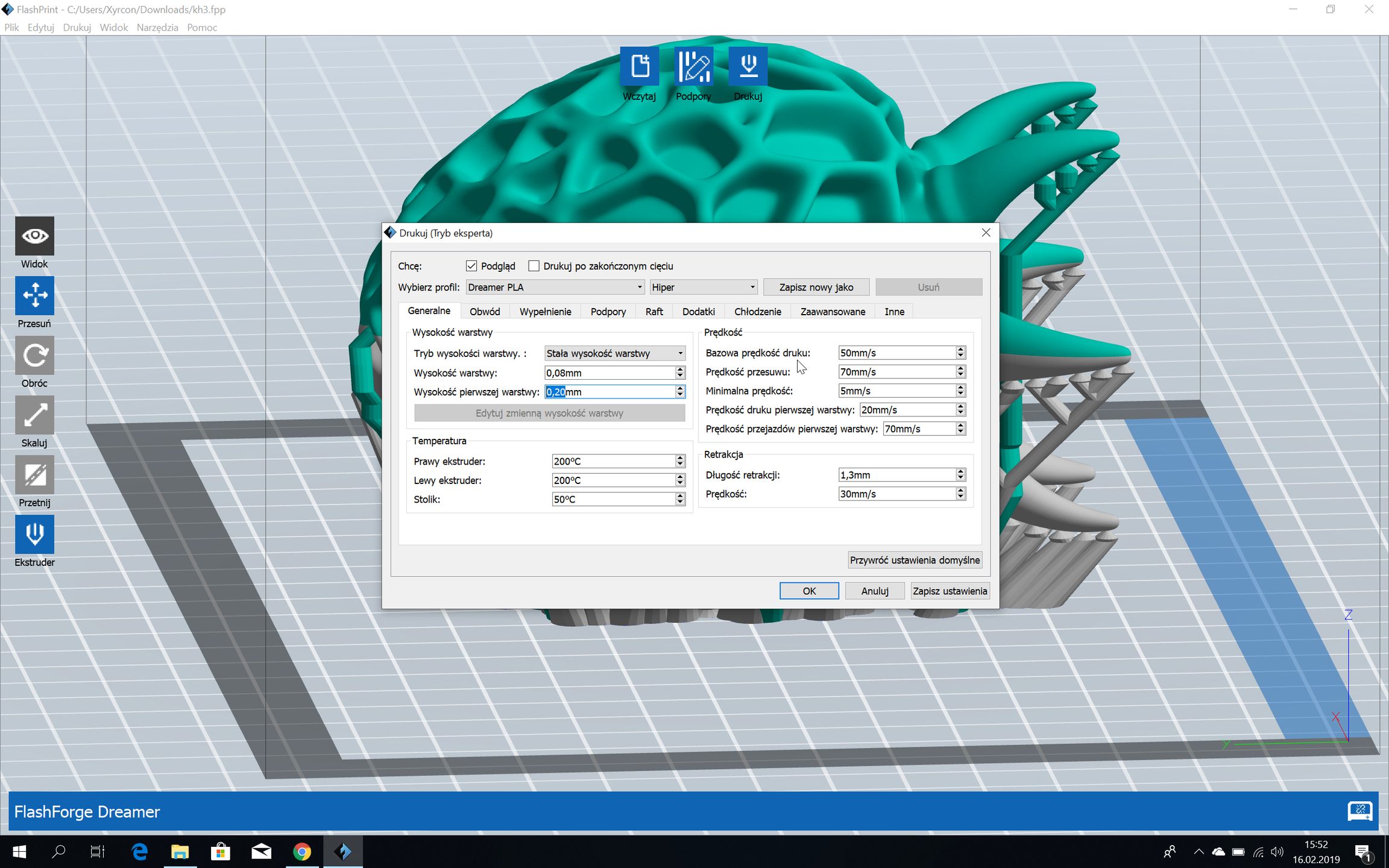Click the Wczytaj load model icon
The width and height of the screenshot is (1389, 868).
639,66
